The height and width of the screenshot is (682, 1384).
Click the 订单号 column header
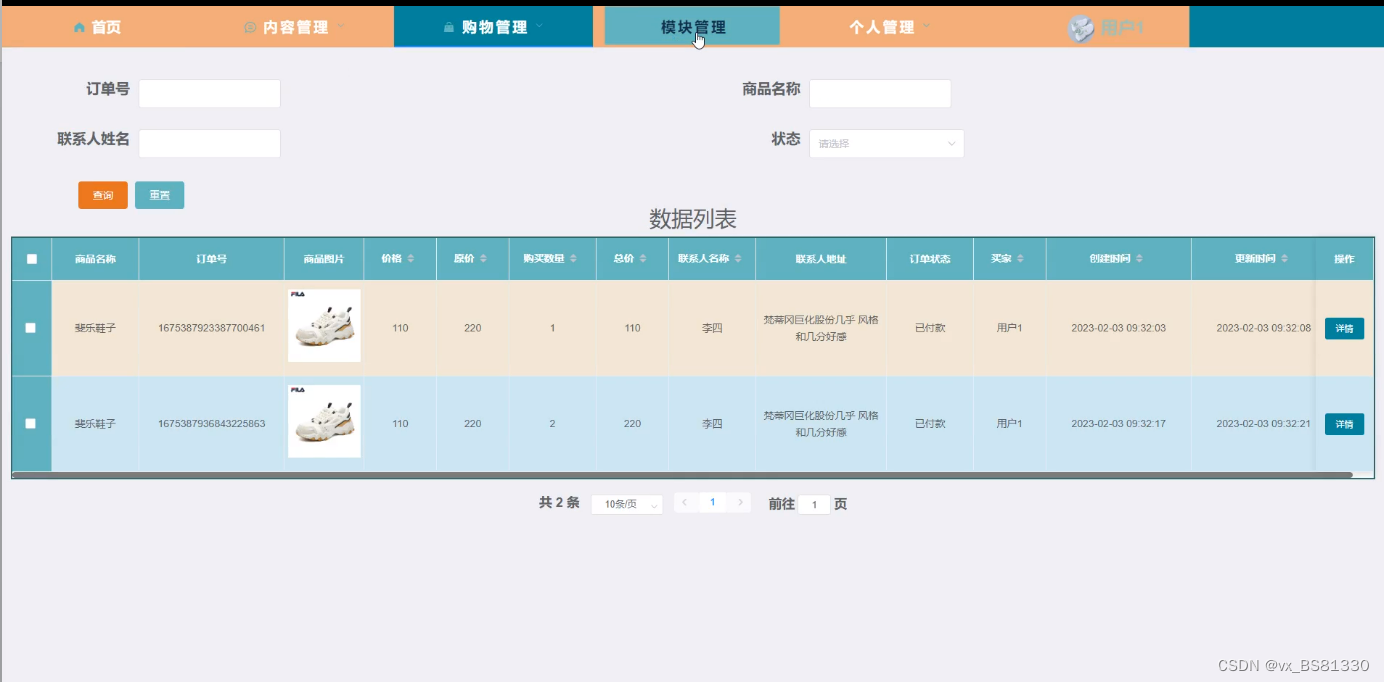211,259
